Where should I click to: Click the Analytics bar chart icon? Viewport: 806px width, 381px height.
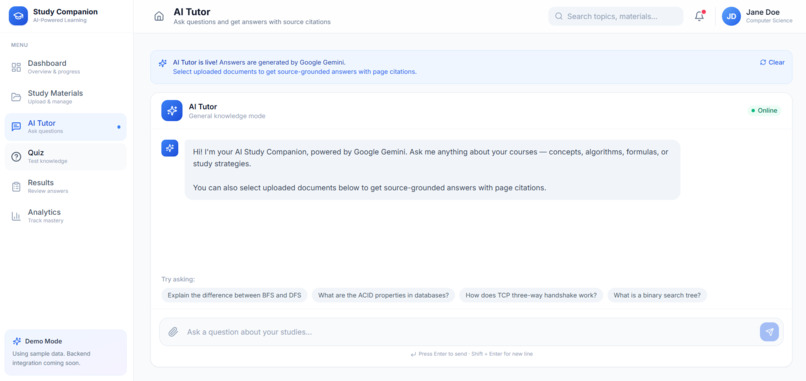tap(16, 216)
